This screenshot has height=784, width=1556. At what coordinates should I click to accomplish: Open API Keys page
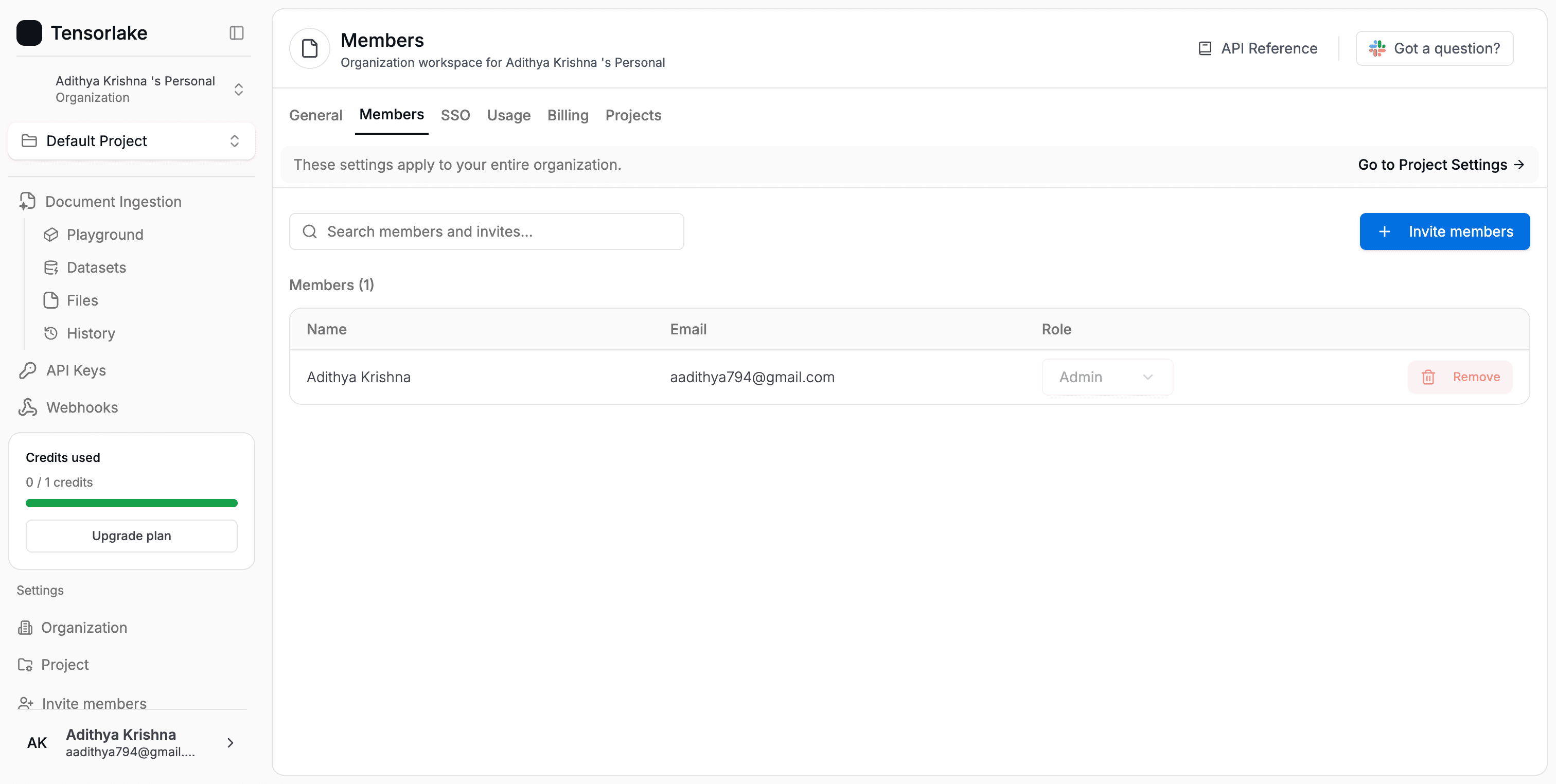[x=76, y=370]
